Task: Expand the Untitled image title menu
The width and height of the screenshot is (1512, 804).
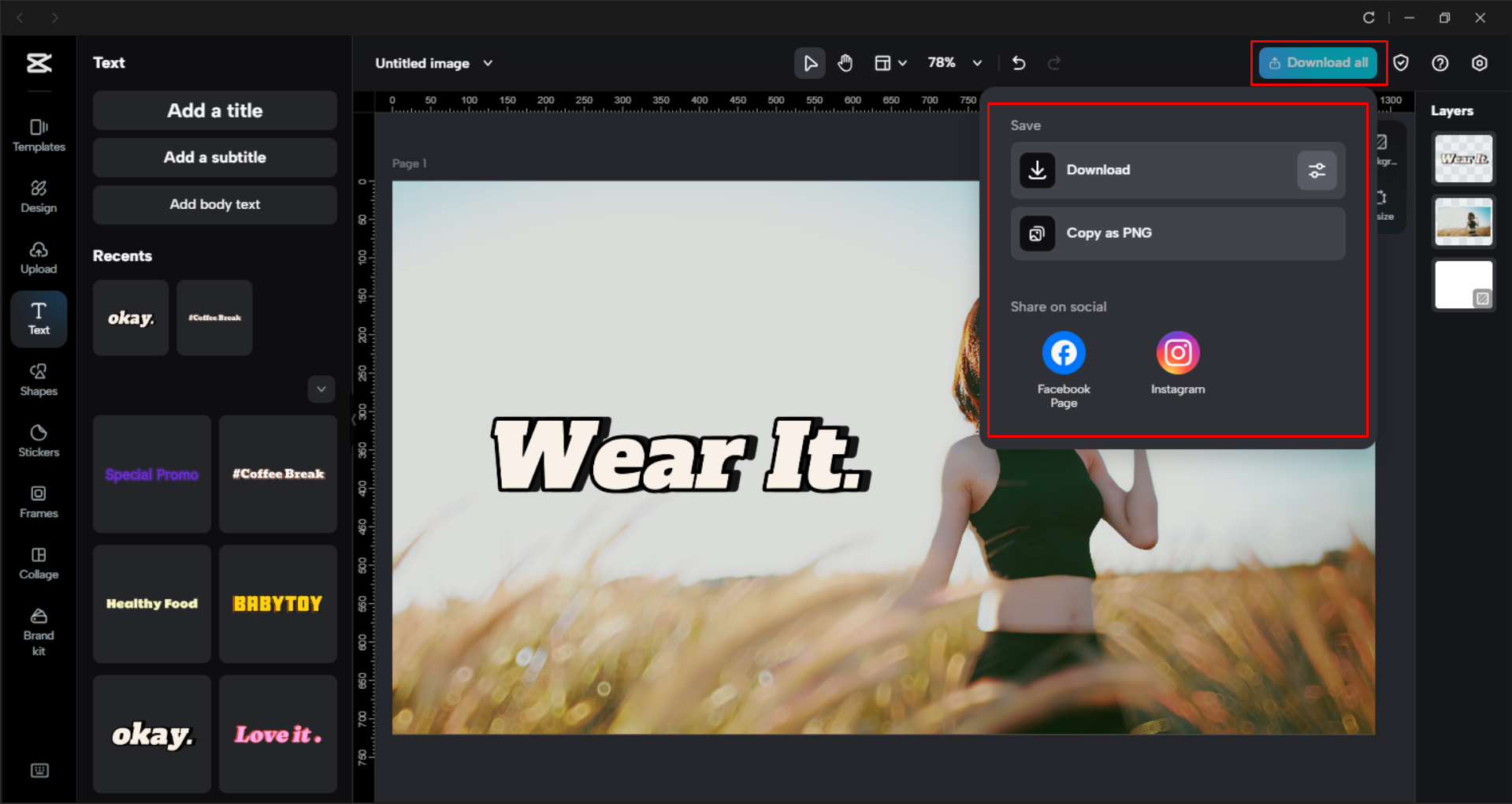Action: coord(487,63)
